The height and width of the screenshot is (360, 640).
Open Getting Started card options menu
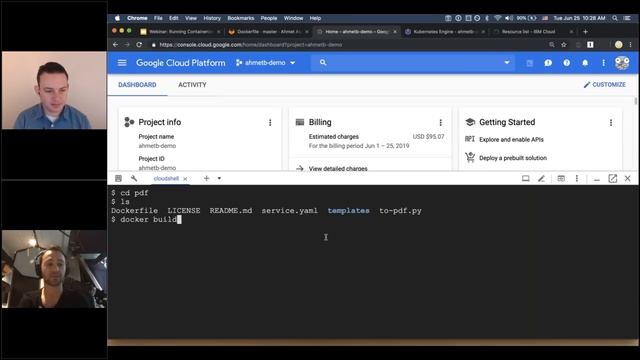pyautogui.click(x=611, y=122)
